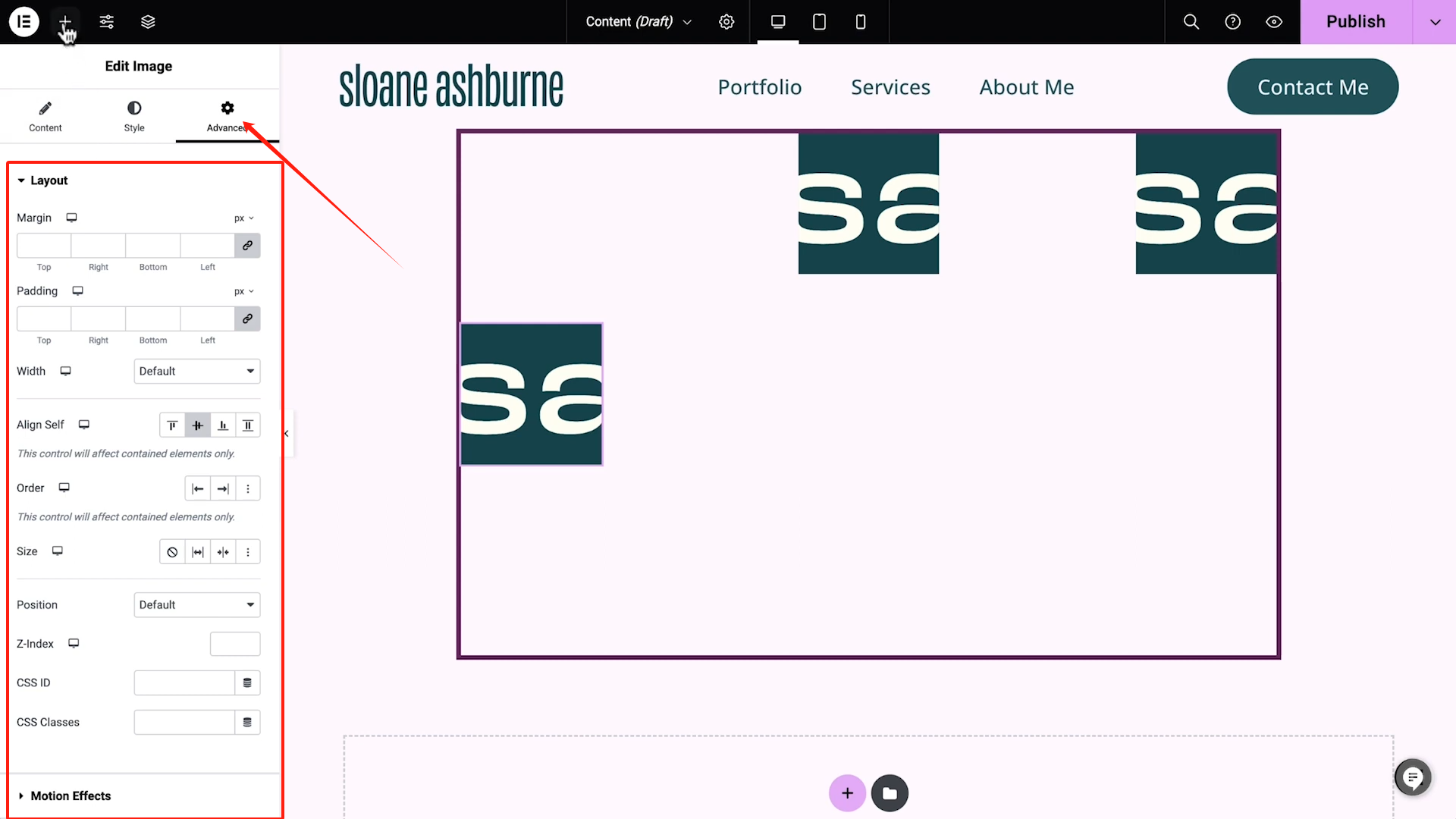Screen dimensions: 1456x819
Task: Open the Finder search icon
Action: (x=1191, y=21)
